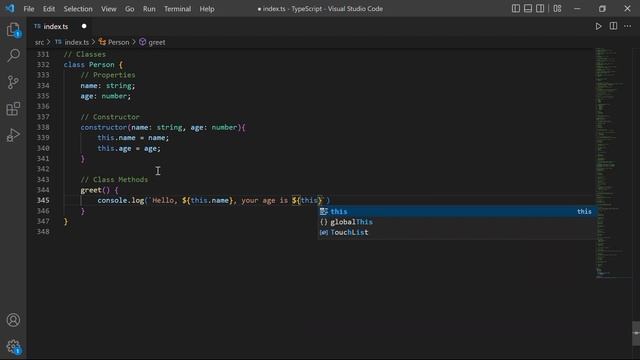The image size is (640, 360).
Task: Accept the 'this' autocomplete suggestion
Action: pos(456,211)
